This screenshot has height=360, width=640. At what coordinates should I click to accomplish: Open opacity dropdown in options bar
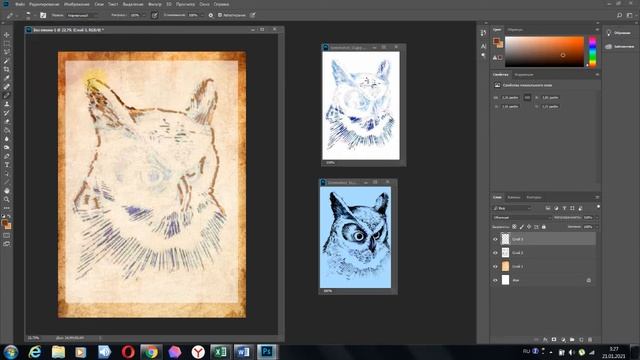coord(143,15)
